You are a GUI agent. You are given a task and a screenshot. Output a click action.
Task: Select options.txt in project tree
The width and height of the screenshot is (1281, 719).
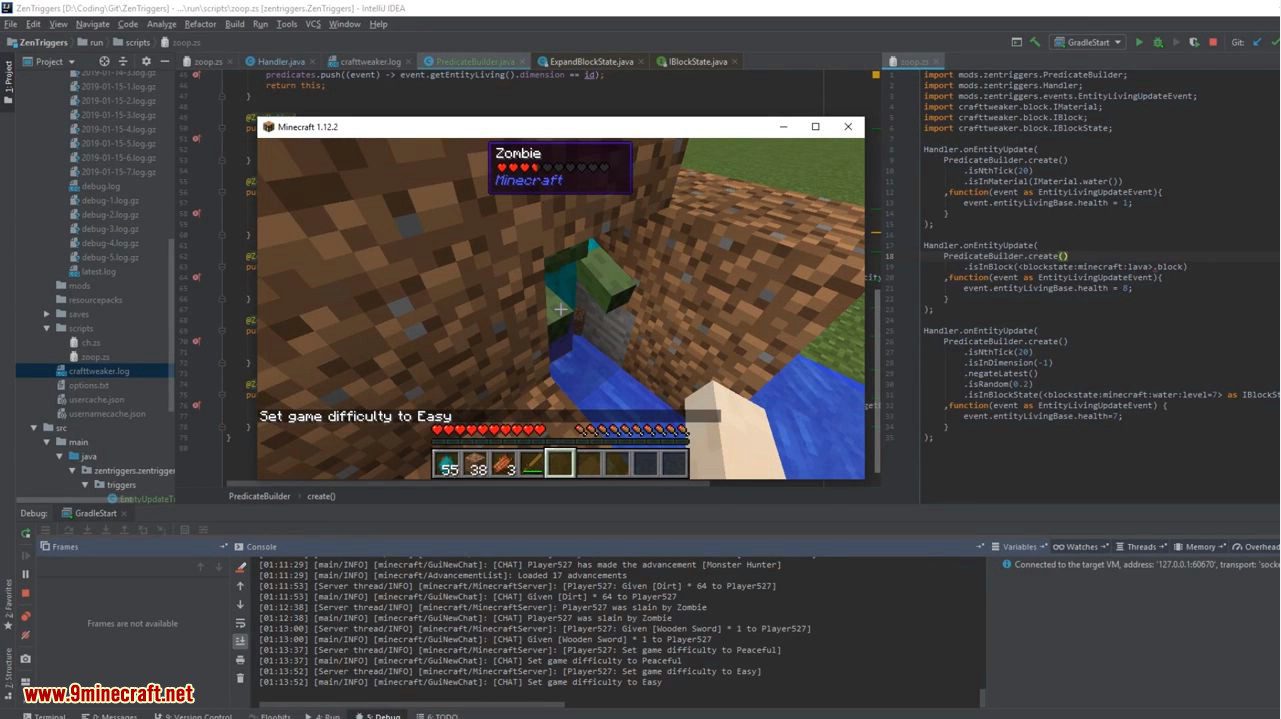(88, 385)
